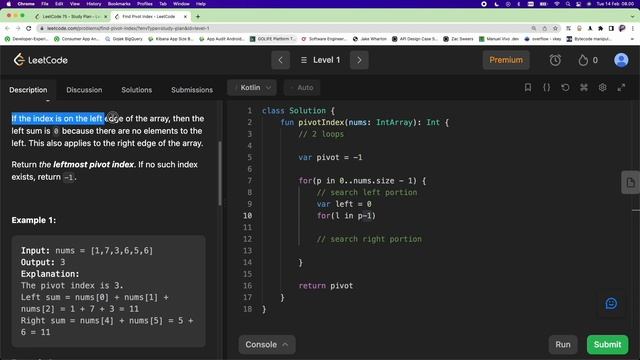The width and height of the screenshot is (640, 360).
Task: Bookmark this page with the star icon
Action: coord(555,28)
